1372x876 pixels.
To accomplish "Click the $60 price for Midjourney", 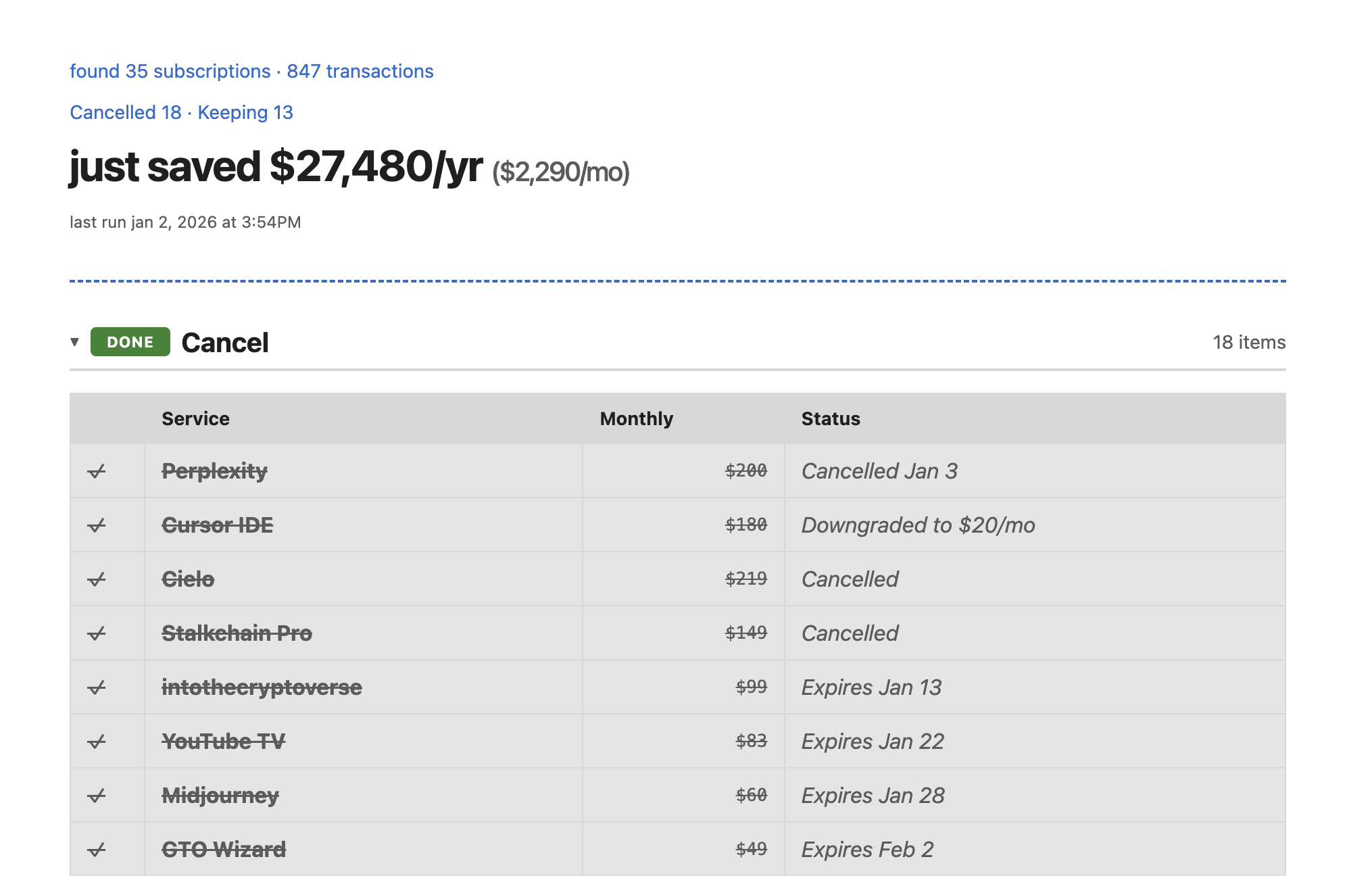I will 752,795.
